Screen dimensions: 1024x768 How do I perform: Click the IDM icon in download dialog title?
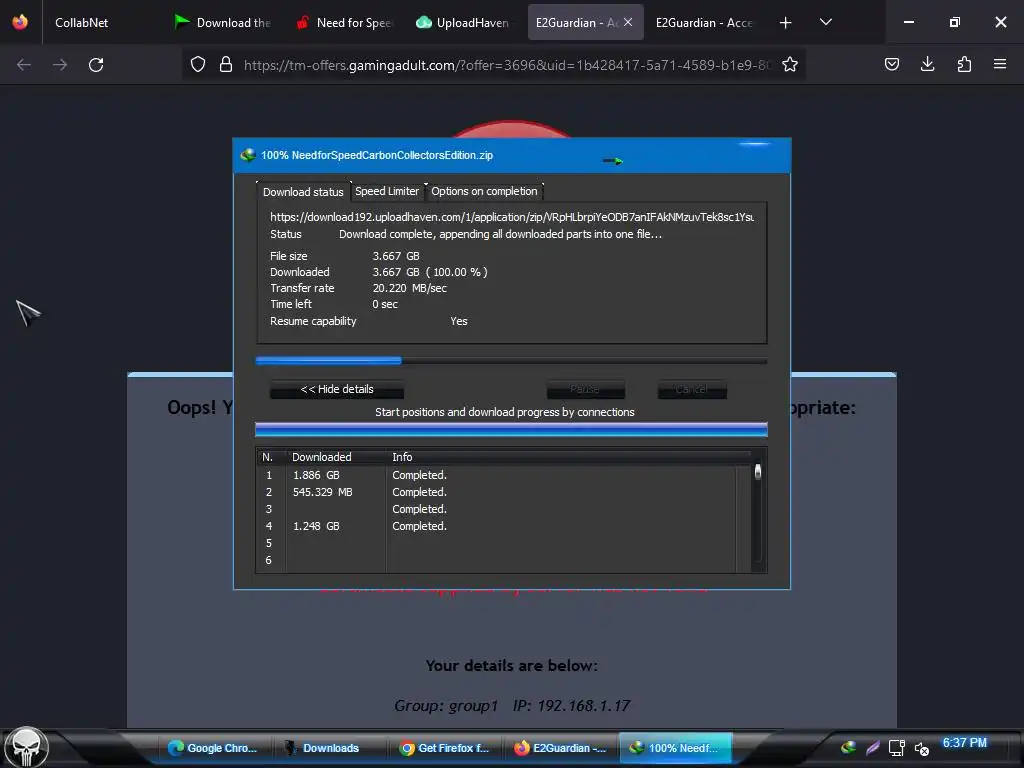pyautogui.click(x=248, y=155)
